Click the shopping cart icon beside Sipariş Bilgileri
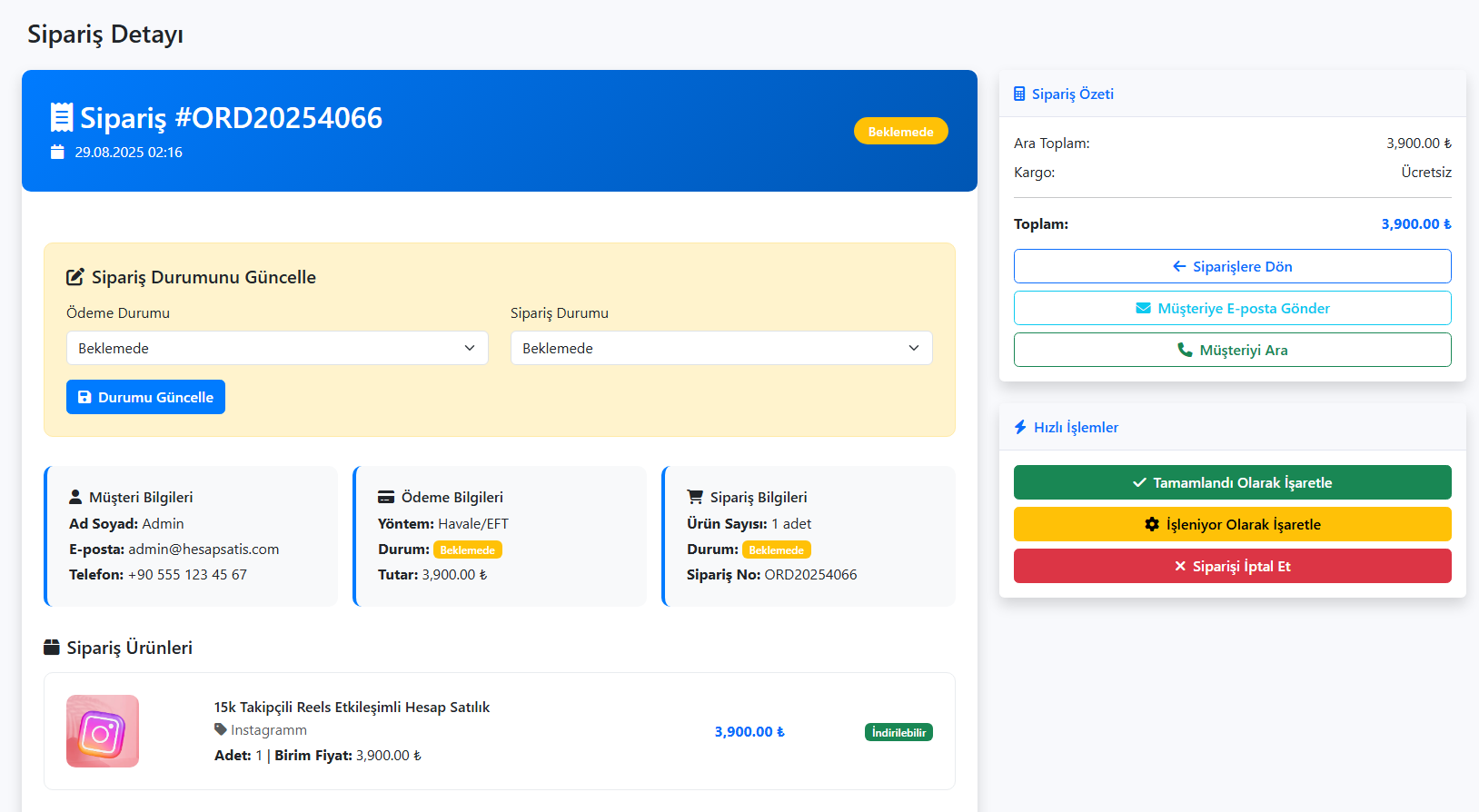Screen dimensions: 1479x812 [x=695, y=497]
